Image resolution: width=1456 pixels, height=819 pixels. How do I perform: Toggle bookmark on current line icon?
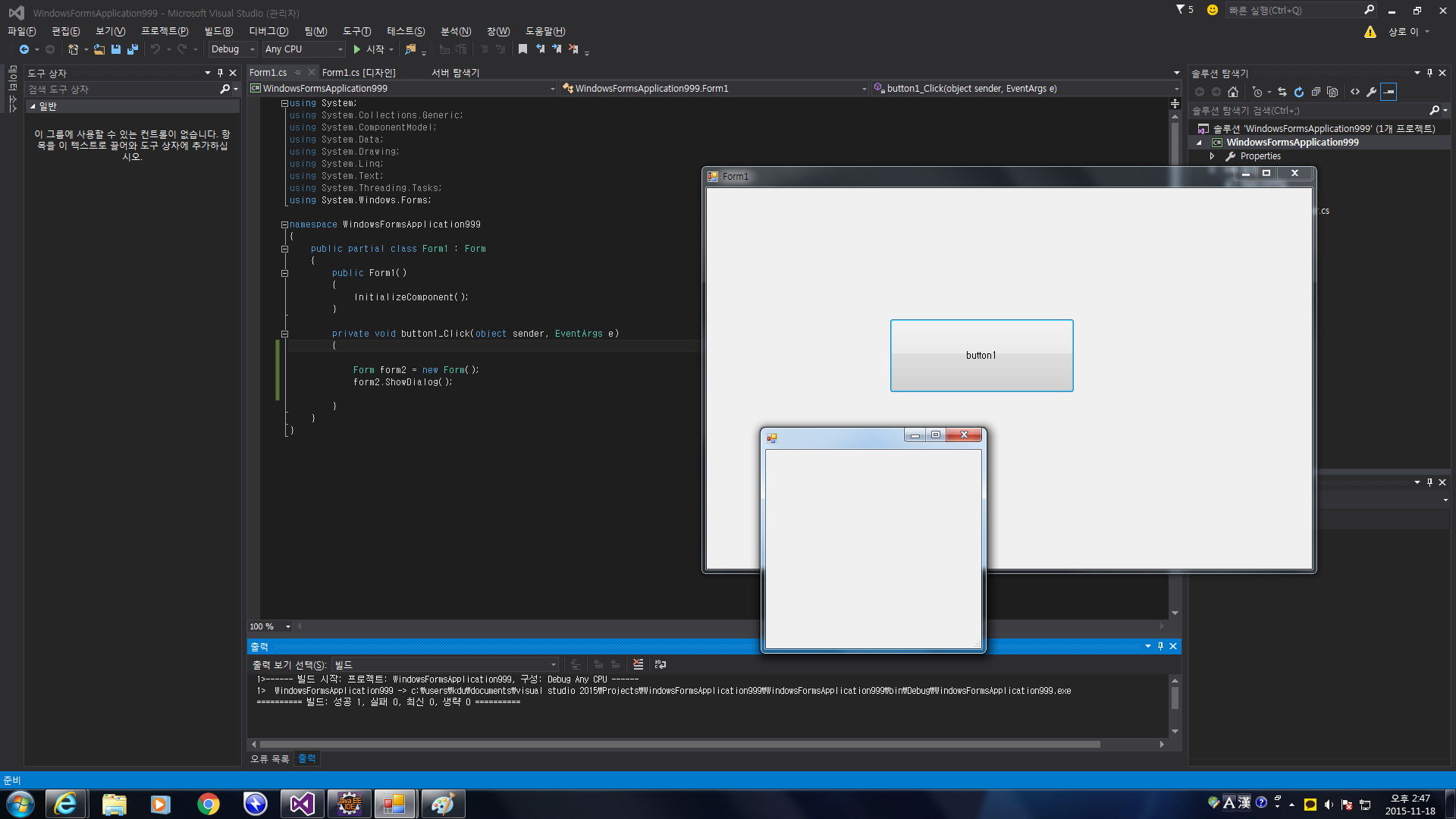tap(522, 49)
